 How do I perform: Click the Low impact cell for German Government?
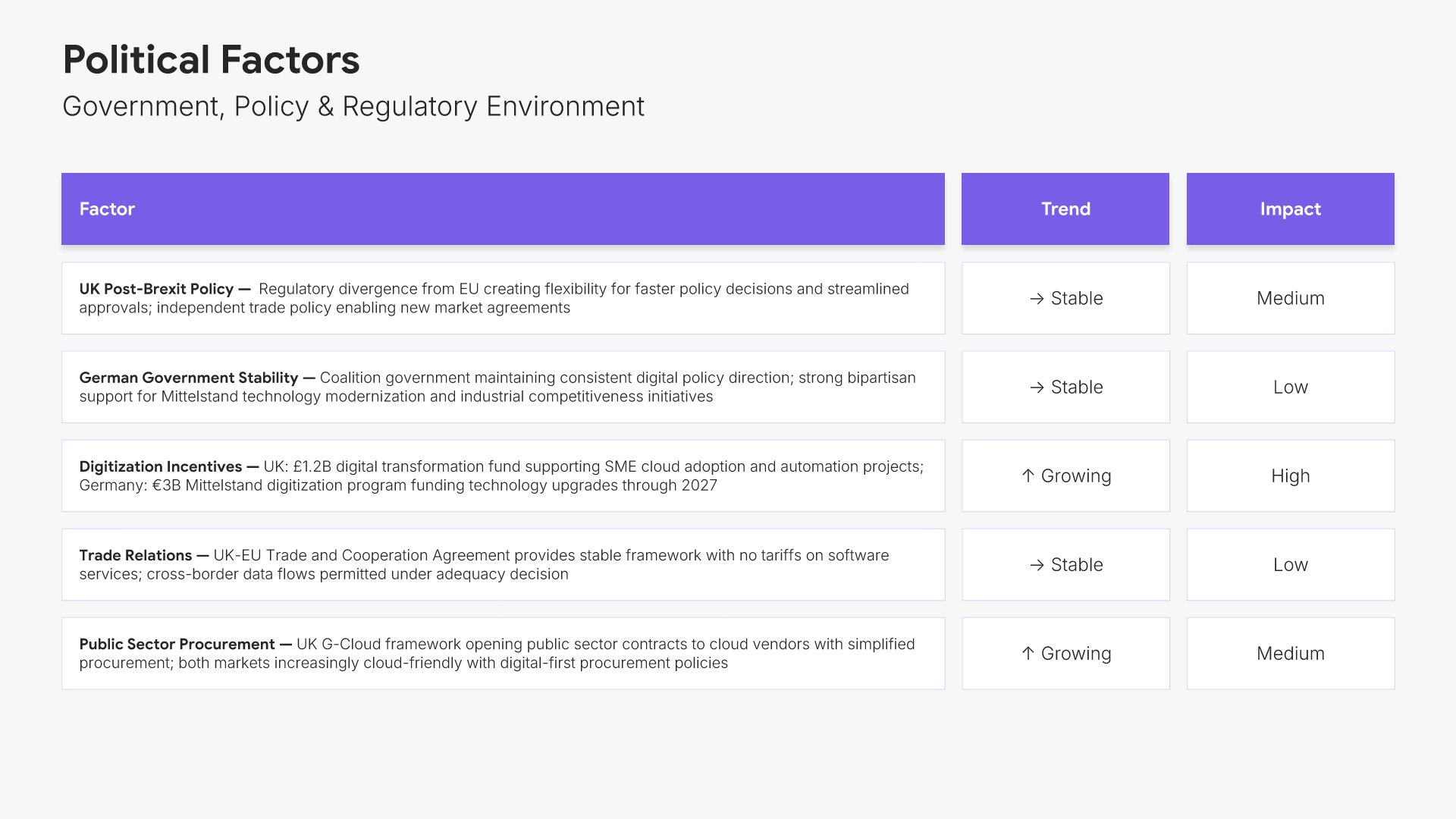coord(1291,387)
